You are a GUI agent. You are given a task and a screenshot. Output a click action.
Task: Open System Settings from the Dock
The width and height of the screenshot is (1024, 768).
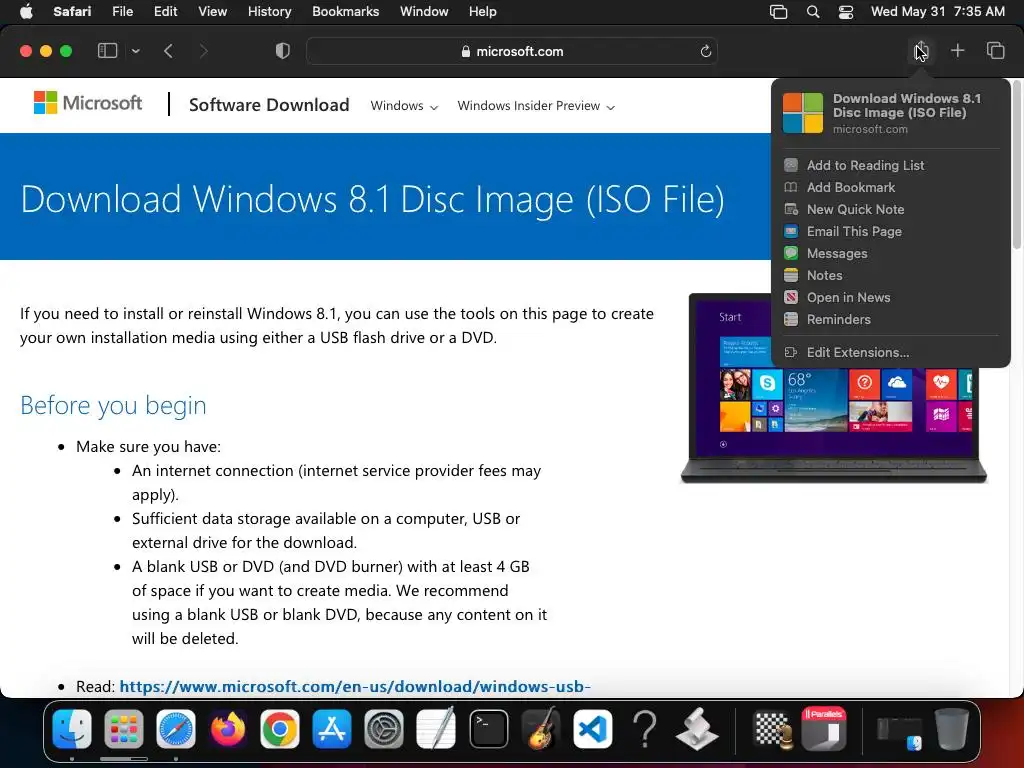pyautogui.click(x=384, y=729)
